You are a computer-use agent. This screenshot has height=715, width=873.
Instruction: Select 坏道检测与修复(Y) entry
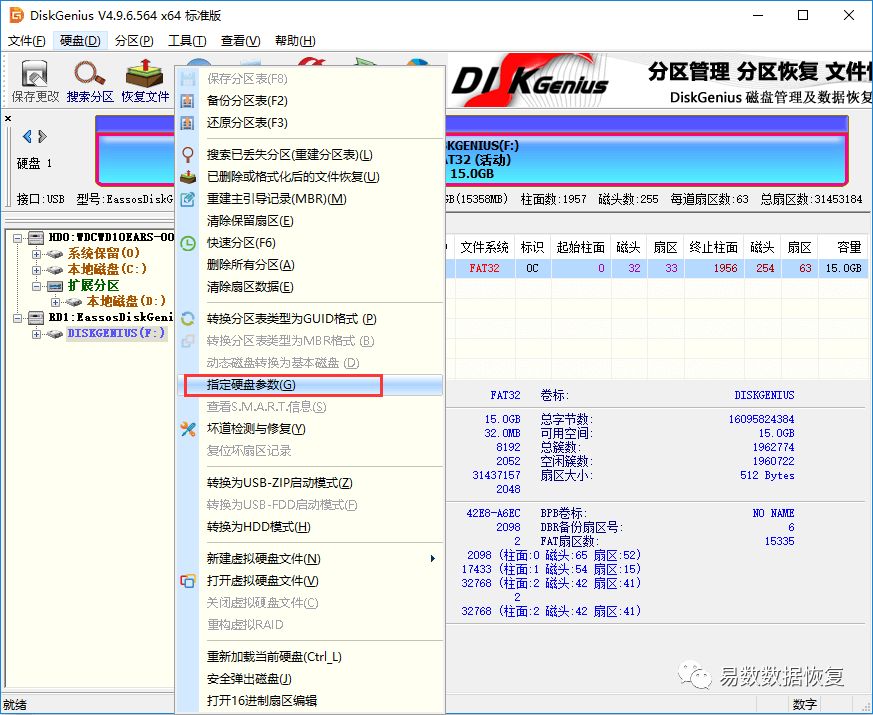[x=310, y=429]
